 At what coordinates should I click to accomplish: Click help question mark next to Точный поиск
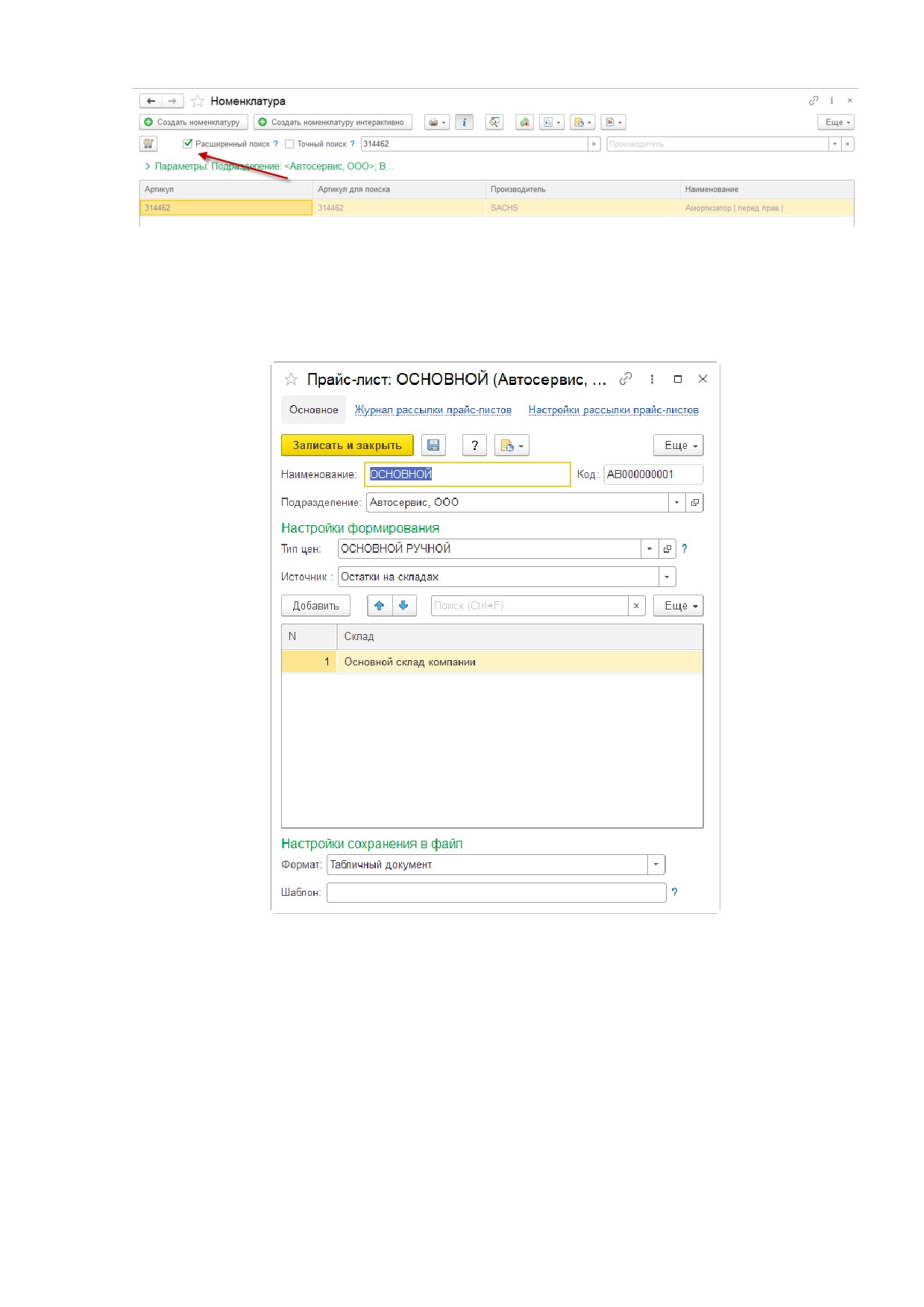pyautogui.click(x=353, y=144)
